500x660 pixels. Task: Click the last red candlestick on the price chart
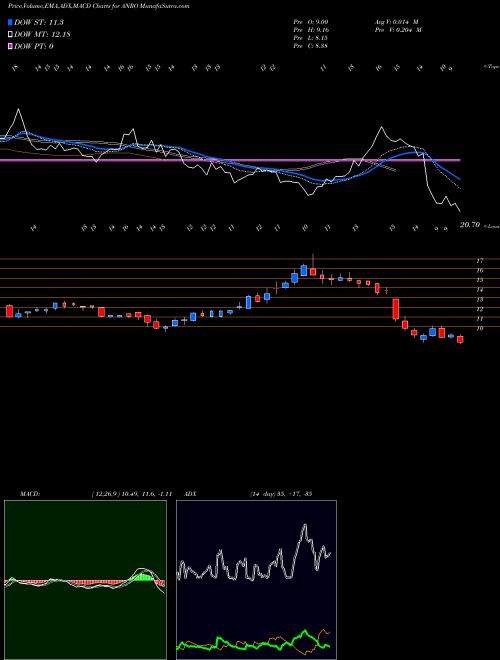[460, 339]
